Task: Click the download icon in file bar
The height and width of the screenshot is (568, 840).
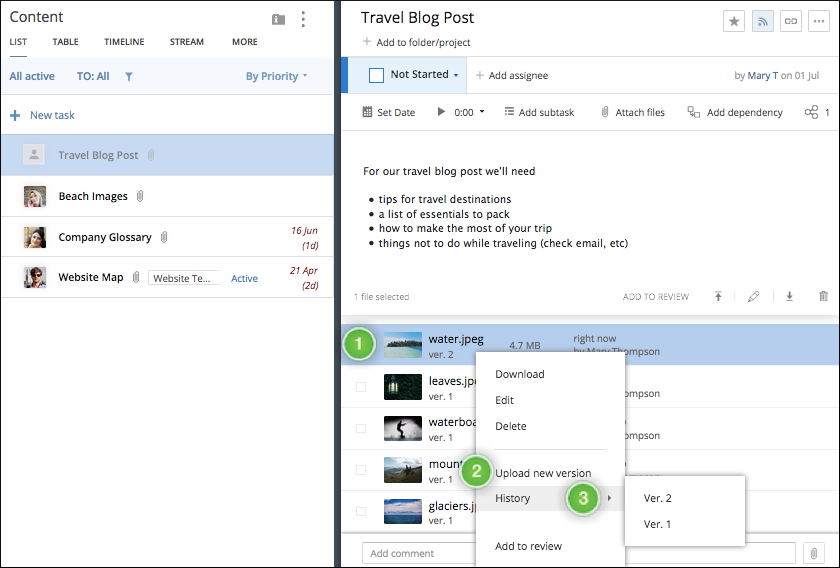Action: coord(789,296)
